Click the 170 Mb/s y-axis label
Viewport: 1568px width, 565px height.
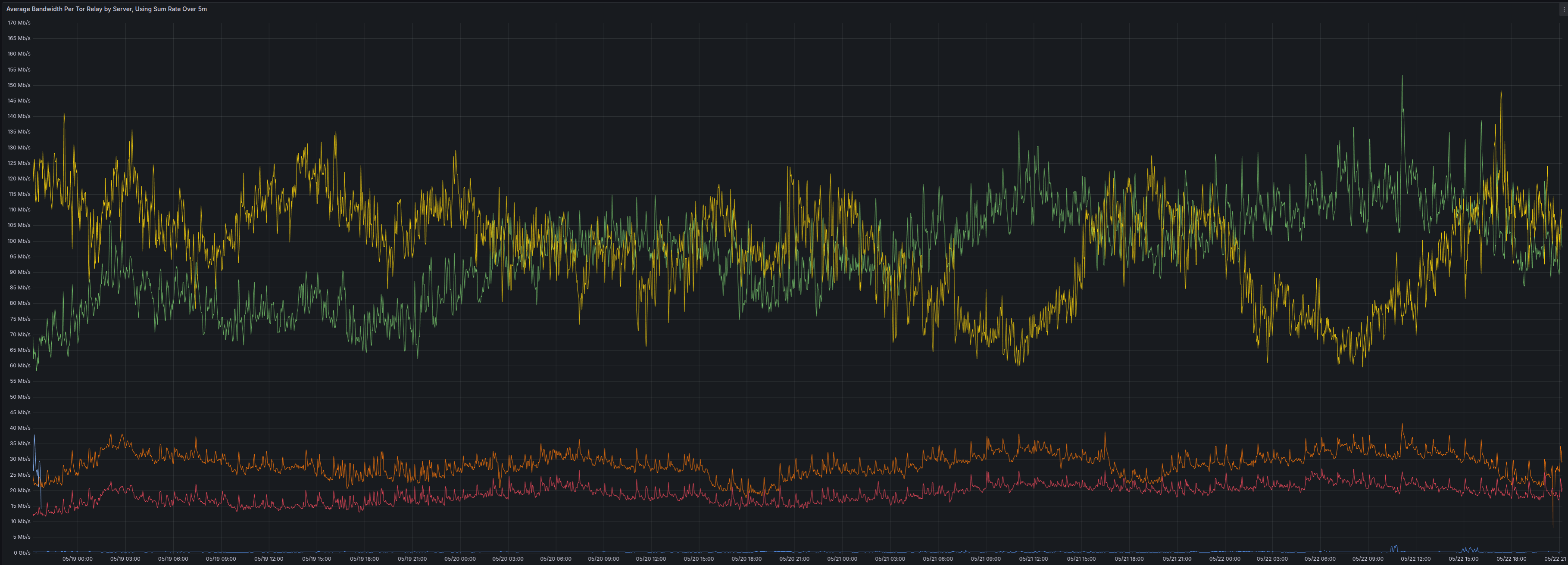tap(19, 22)
